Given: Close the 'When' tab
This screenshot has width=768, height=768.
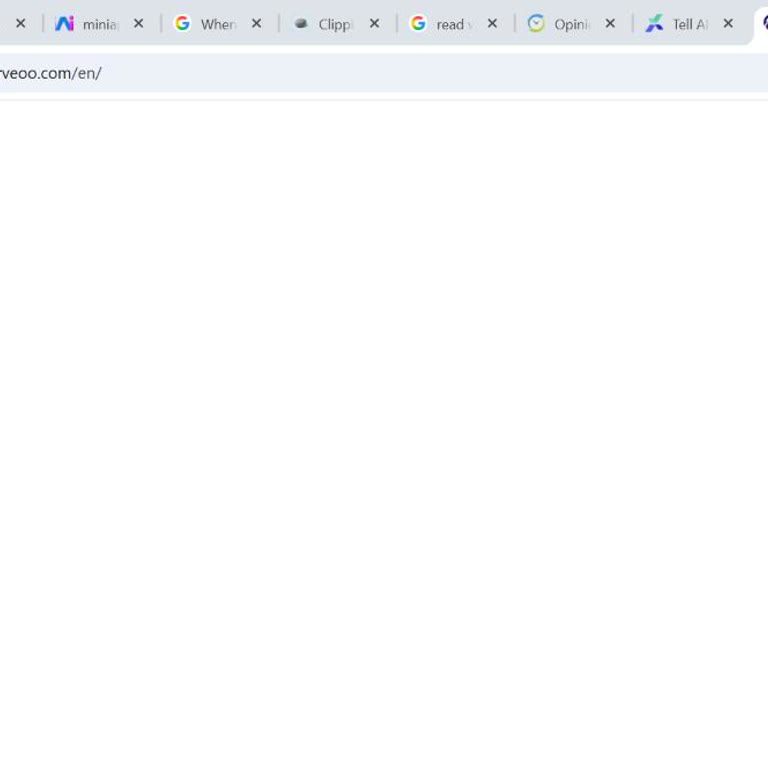Looking at the screenshot, I should point(257,24).
